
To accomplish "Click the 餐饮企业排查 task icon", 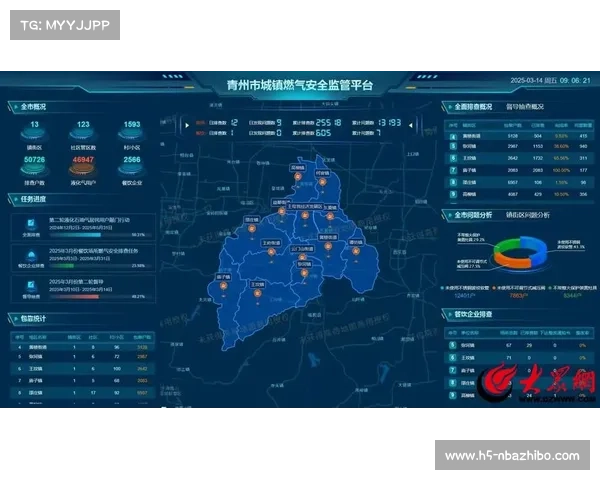I will pos(31,255).
